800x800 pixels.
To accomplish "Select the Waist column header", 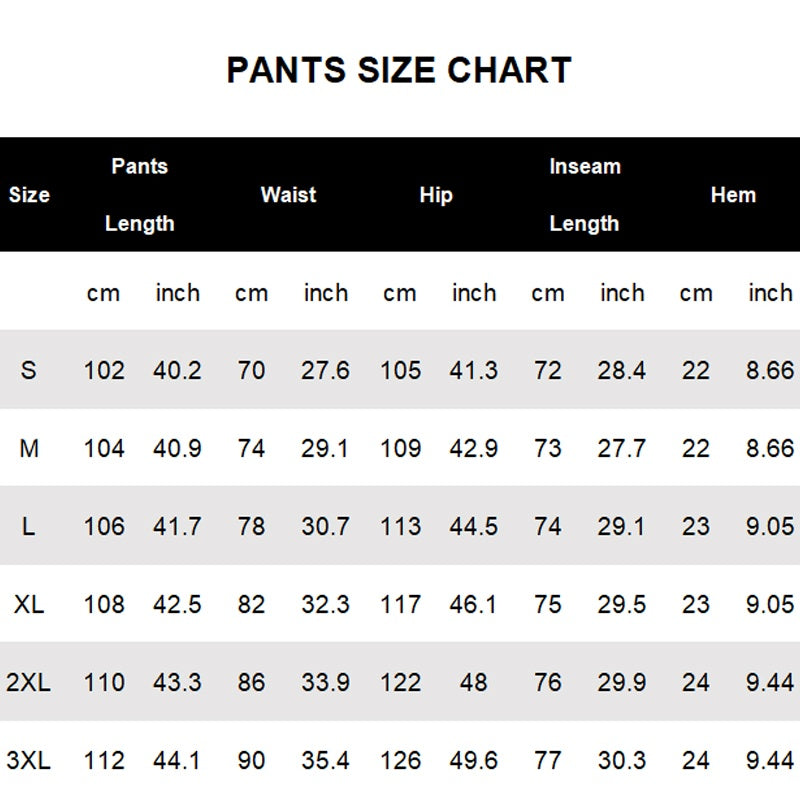I will coord(288,195).
